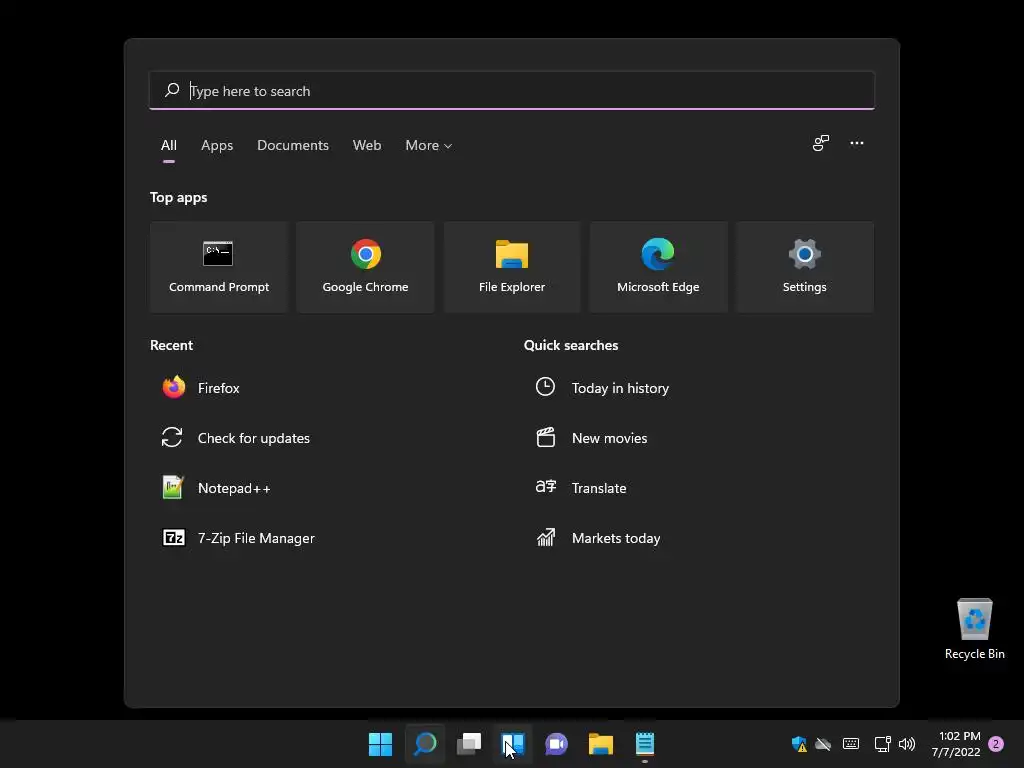Open the three-dot more options menu
Viewport: 1024px width, 768px height.
coord(857,143)
